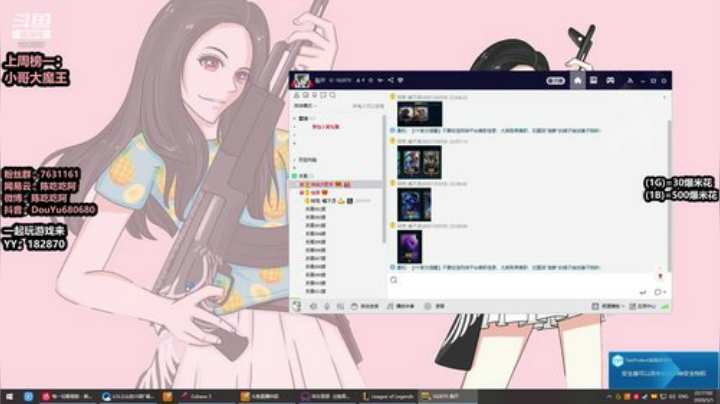This screenshot has height=404, width=720.
Task: Toggle the microphone icon in bottom toolbar
Action: pos(327,306)
